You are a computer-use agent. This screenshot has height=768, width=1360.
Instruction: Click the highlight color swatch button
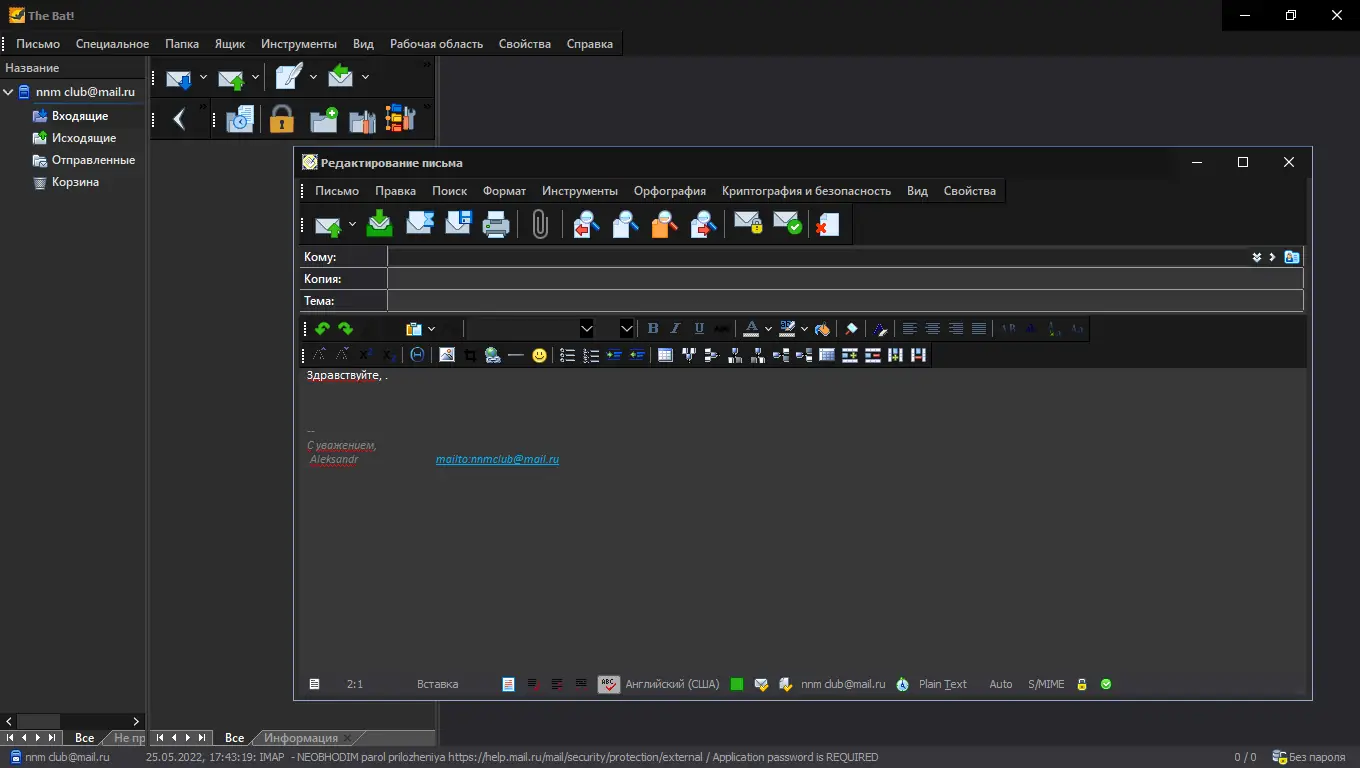click(x=787, y=328)
